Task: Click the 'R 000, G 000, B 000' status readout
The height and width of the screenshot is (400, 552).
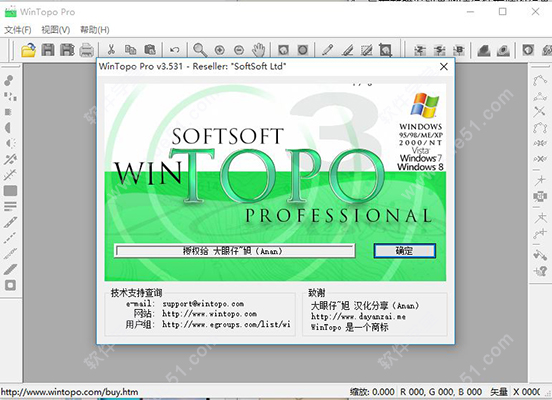Action: click(x=441, y=392)
